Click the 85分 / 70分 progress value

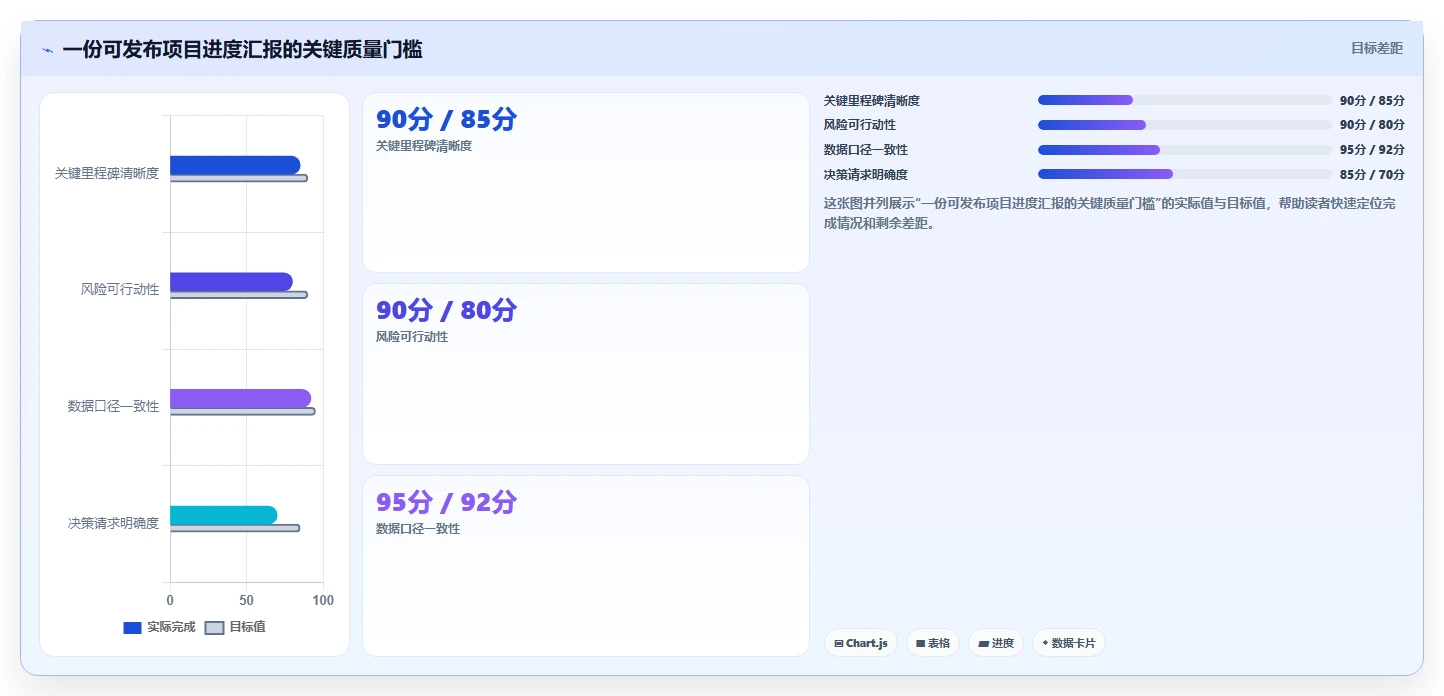(x=1372, y=174)
